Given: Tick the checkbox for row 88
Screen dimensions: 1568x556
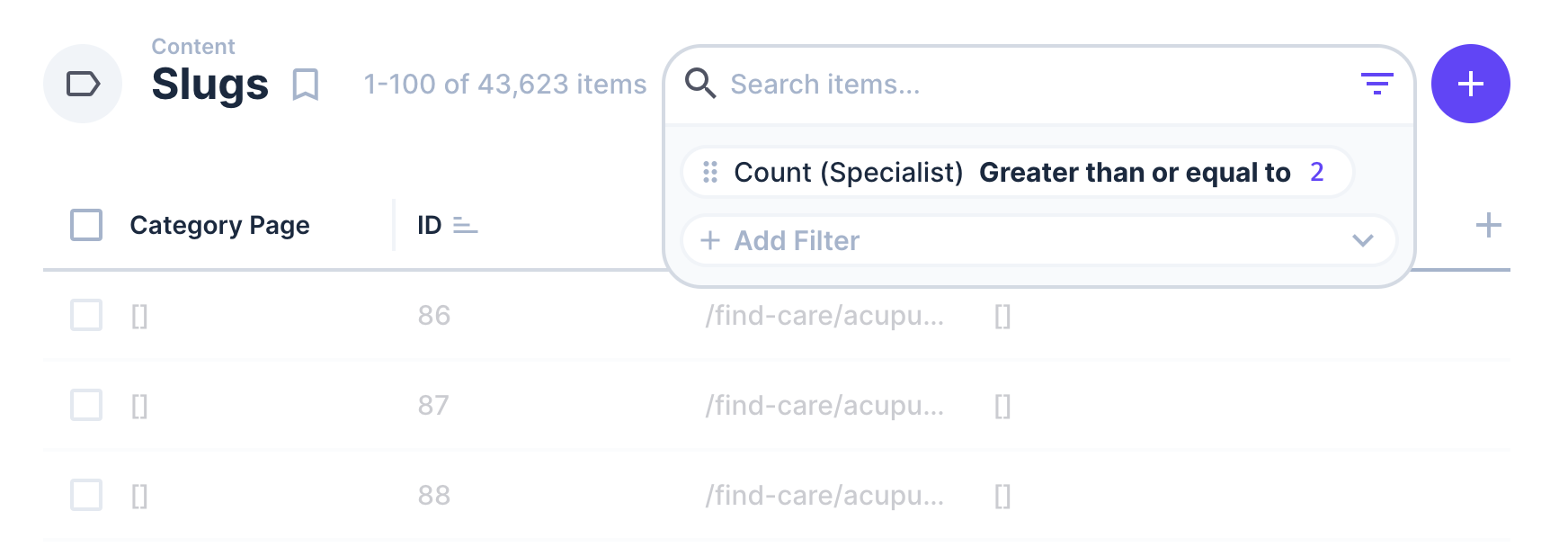Looking at the screenshot, I should [x=86, y=495].
